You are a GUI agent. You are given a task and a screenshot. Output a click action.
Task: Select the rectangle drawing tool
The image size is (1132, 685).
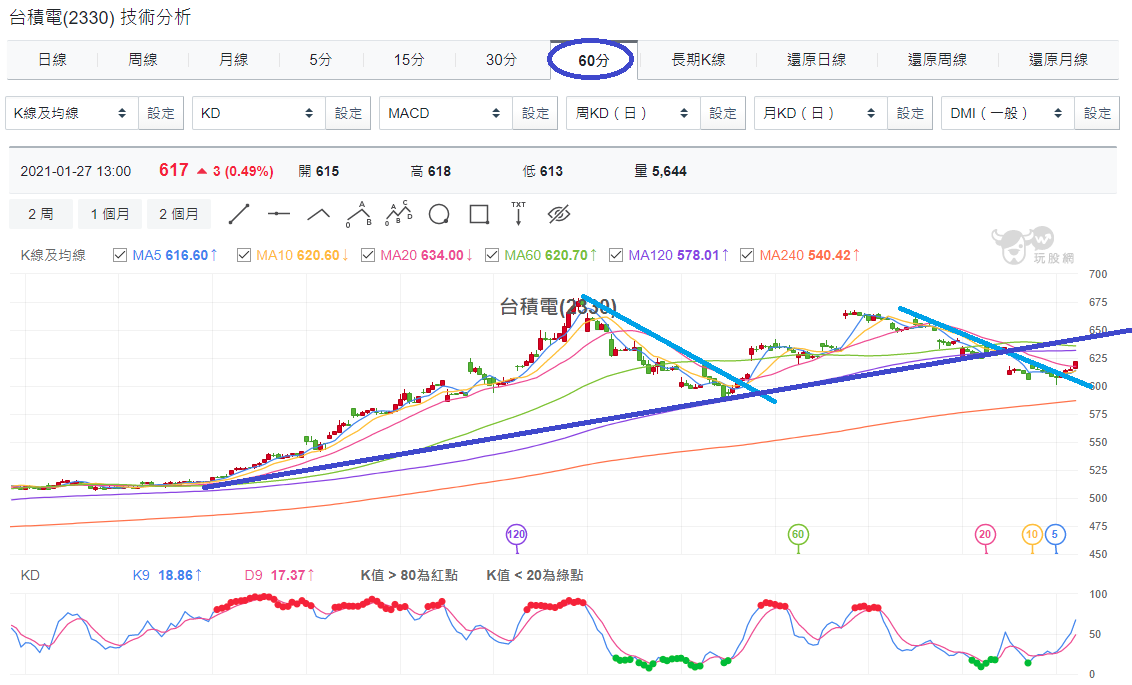point(479,214)
